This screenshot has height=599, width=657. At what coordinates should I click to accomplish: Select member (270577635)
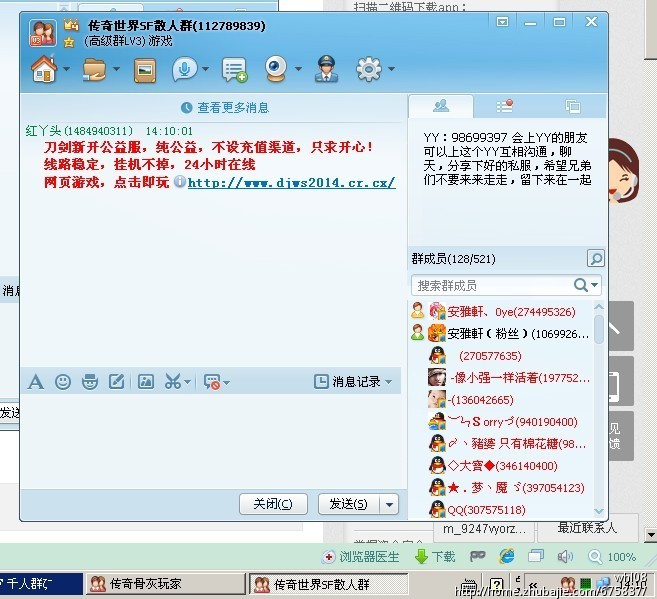tap(501, 356)
